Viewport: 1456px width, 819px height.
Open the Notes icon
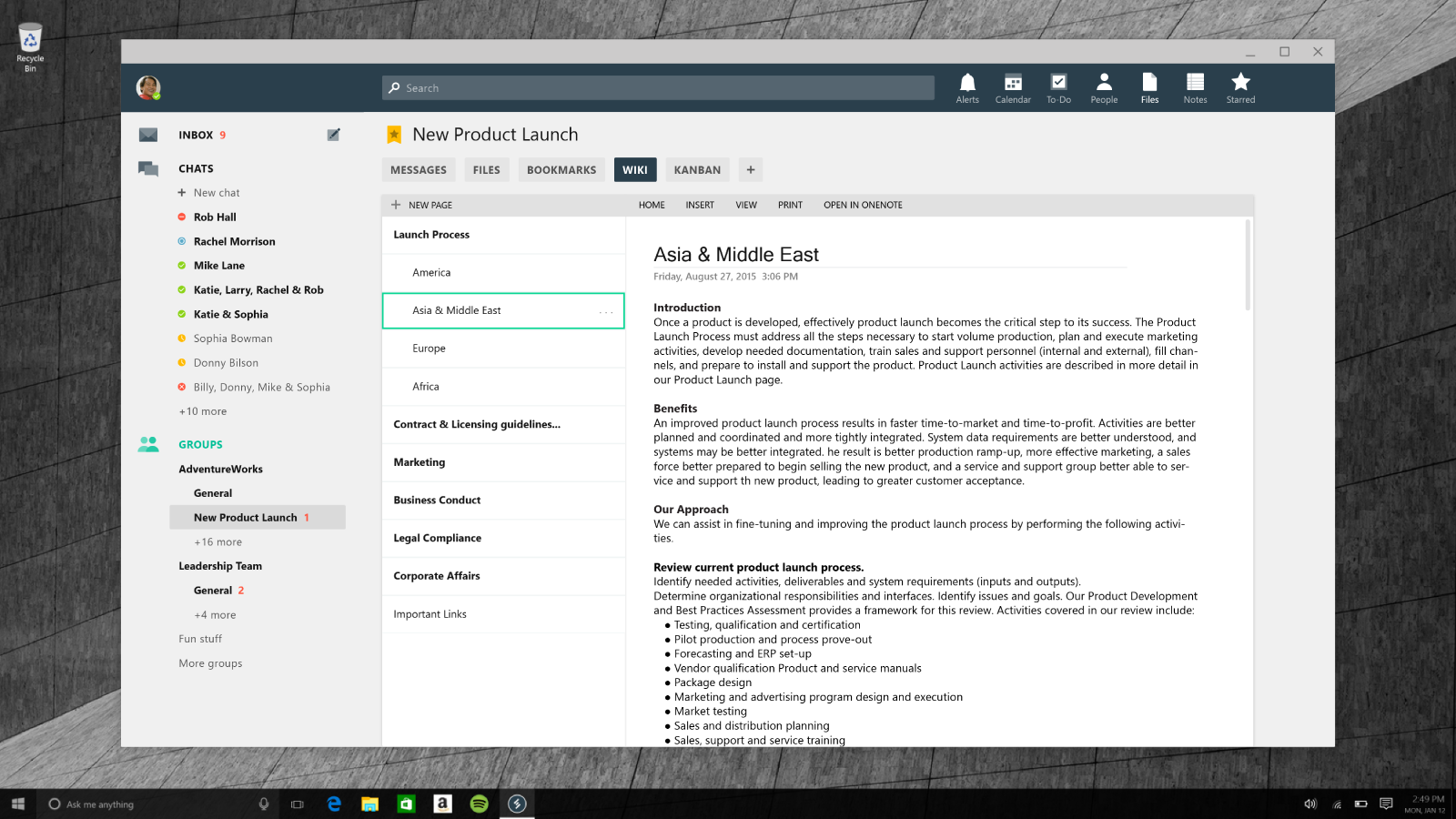click(1195, 87)
